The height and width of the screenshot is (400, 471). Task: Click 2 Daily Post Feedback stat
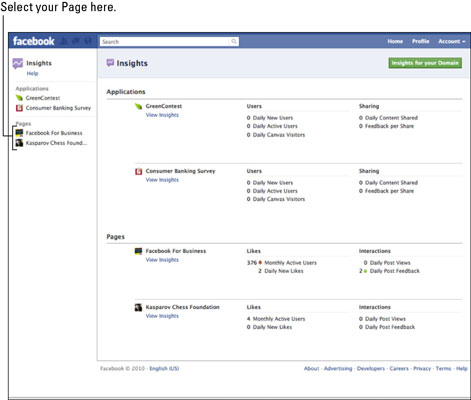(389, 271)
